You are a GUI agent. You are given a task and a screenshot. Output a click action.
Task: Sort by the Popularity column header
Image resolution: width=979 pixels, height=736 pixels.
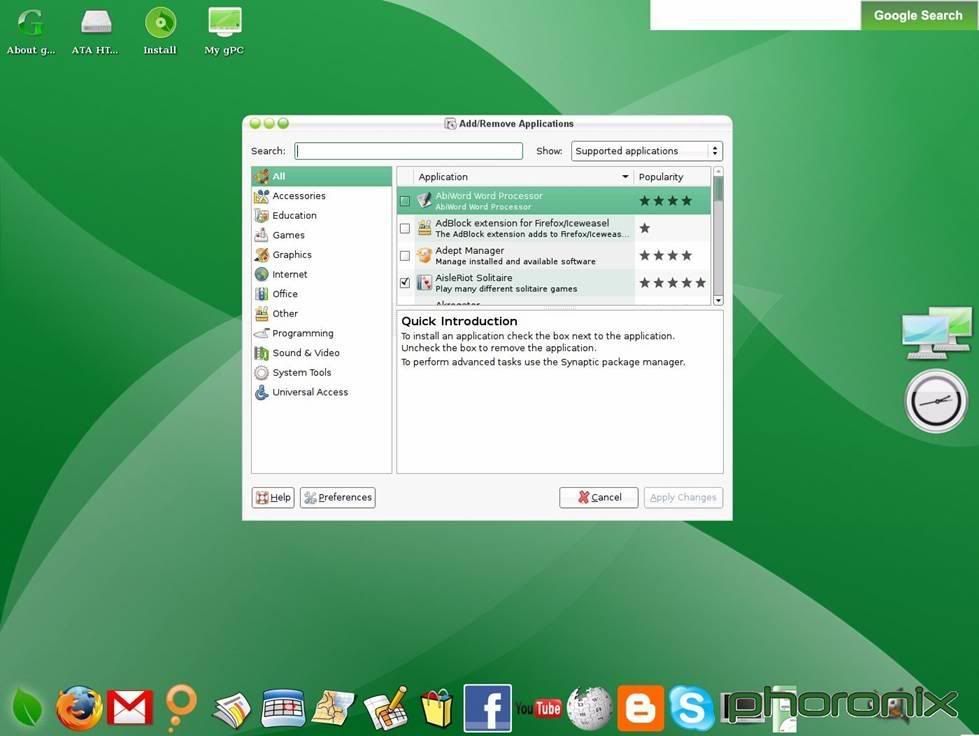coord(672,177)
